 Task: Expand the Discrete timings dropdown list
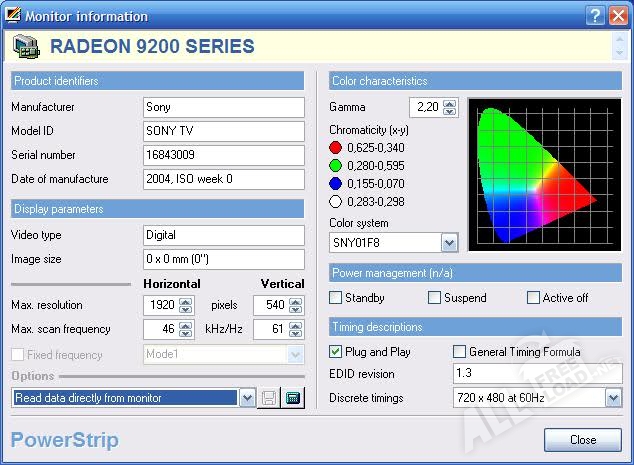pos(613,398)
